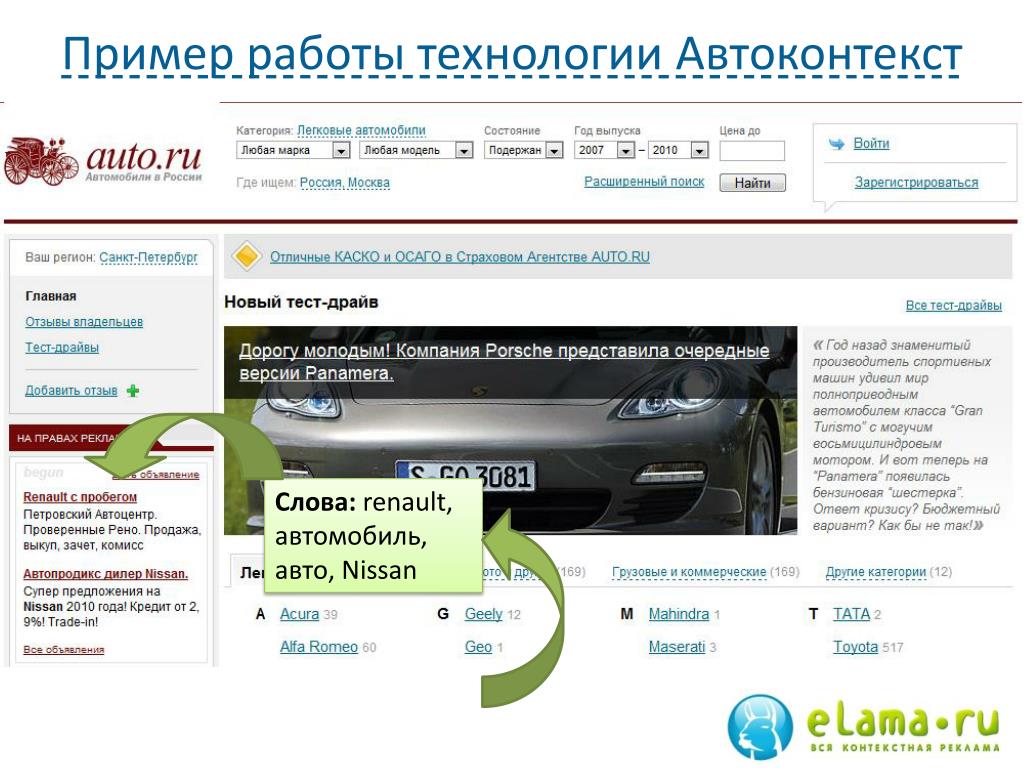The height and width of the screenshot is (768, 1024).
Task: Select Главная in the sidebar menu
Action: click(x=51, y=296)
